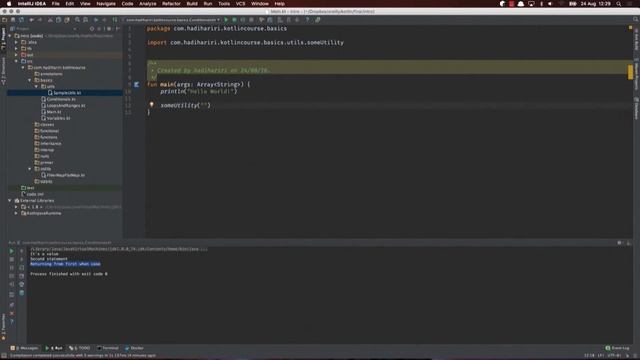
Task: Click text 'Process finished with exit code 0'
Action: (69, 274)
